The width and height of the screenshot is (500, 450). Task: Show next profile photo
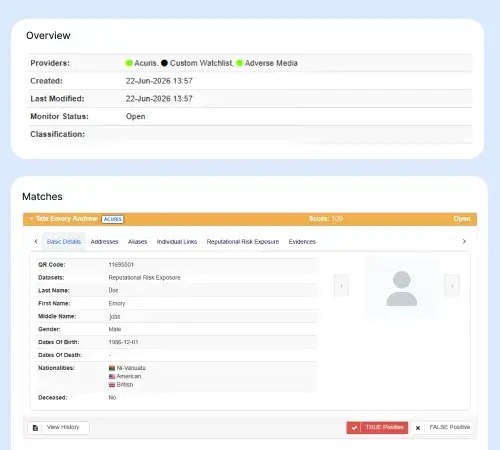click(x=452, y=286)
